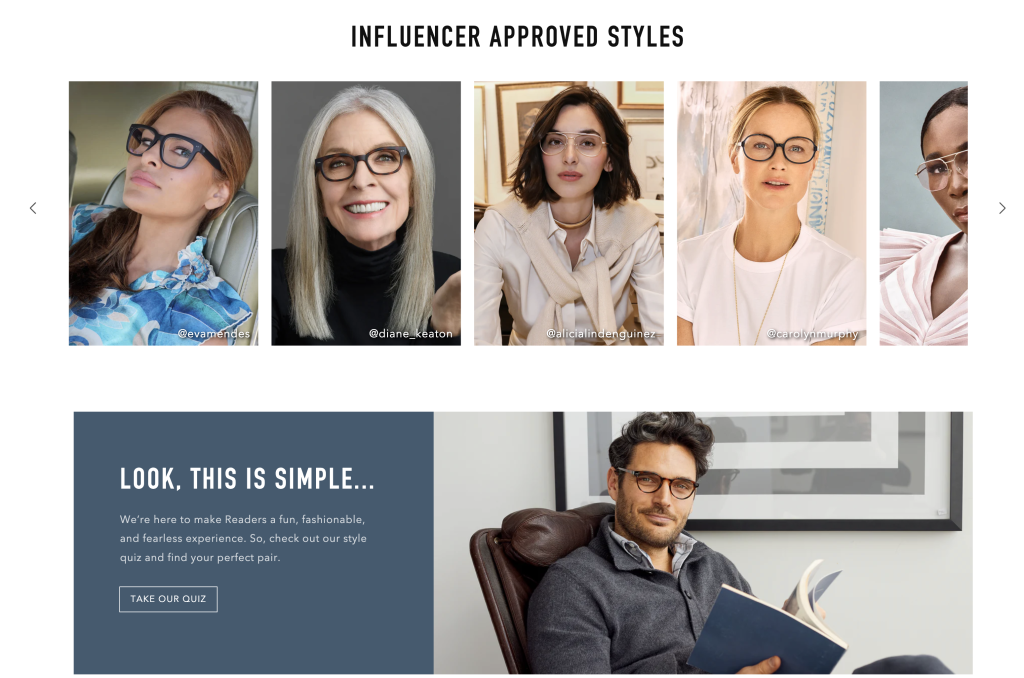Click the @diane_keaton handle caption
The height and width of the screenshot is (678, 1024).
point(411,334)
